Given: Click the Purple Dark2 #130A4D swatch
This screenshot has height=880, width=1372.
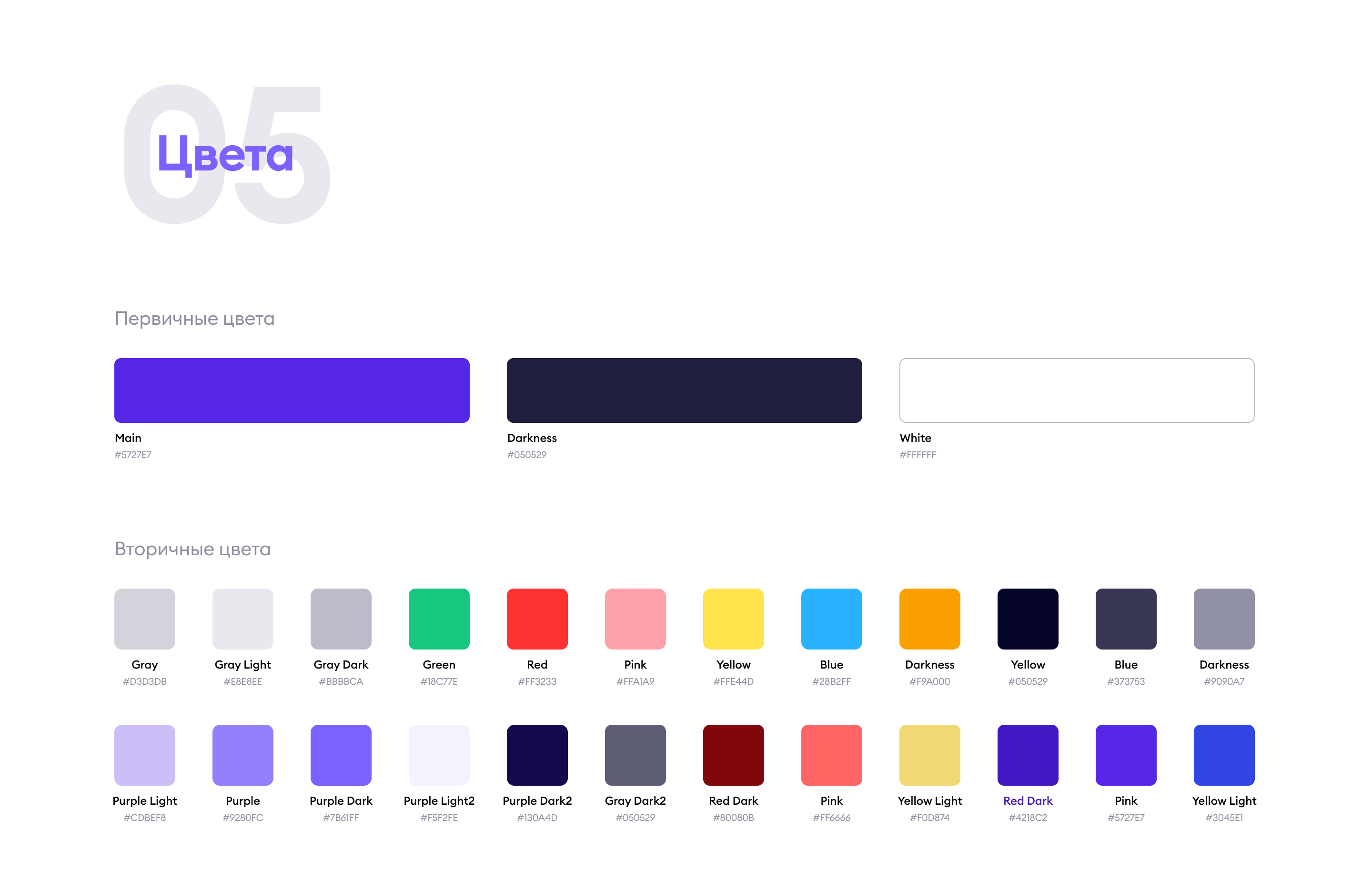Looking at the screenshot, I should 537,755.
